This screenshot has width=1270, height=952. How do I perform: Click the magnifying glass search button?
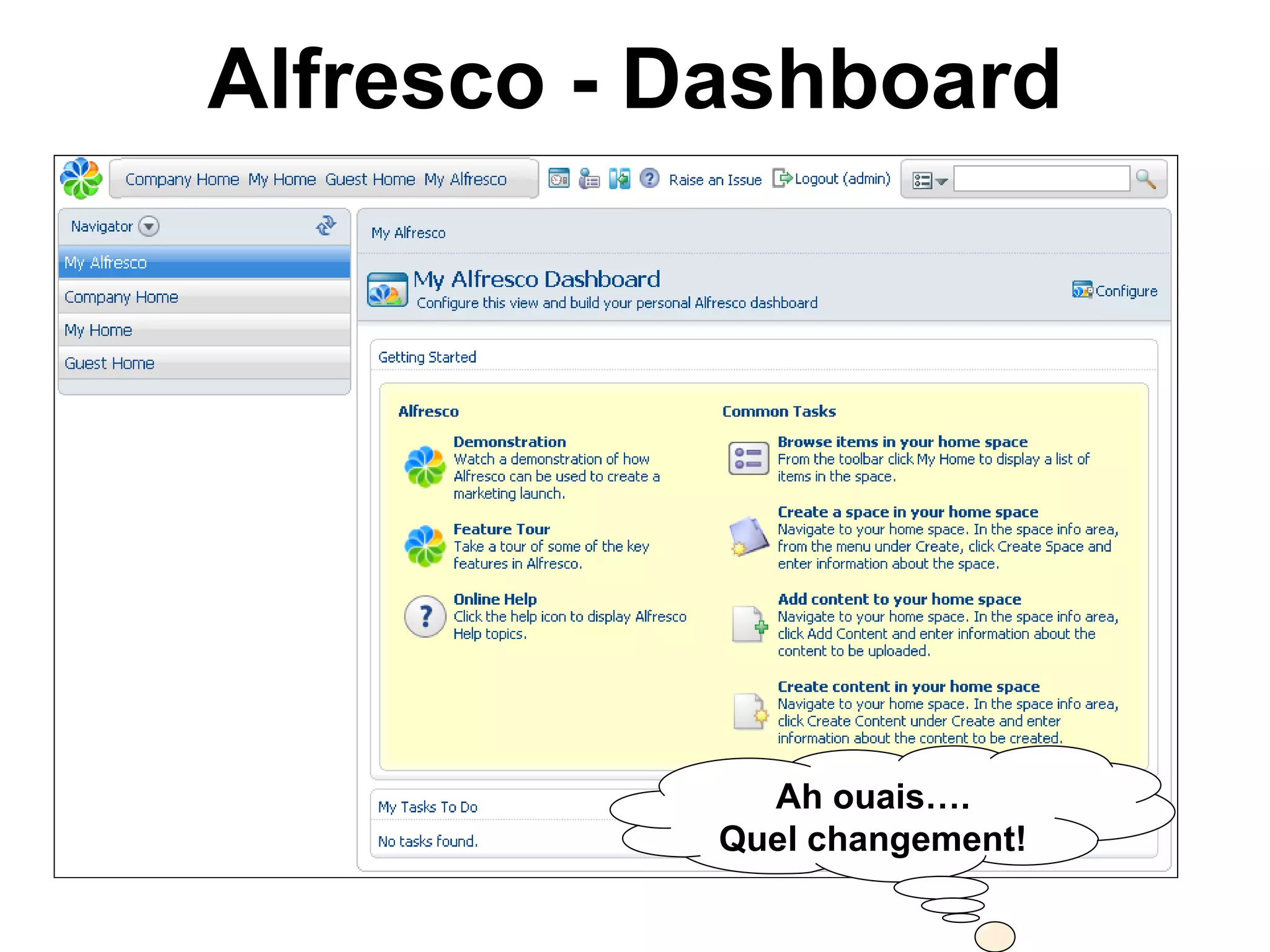click(1146, 179)
